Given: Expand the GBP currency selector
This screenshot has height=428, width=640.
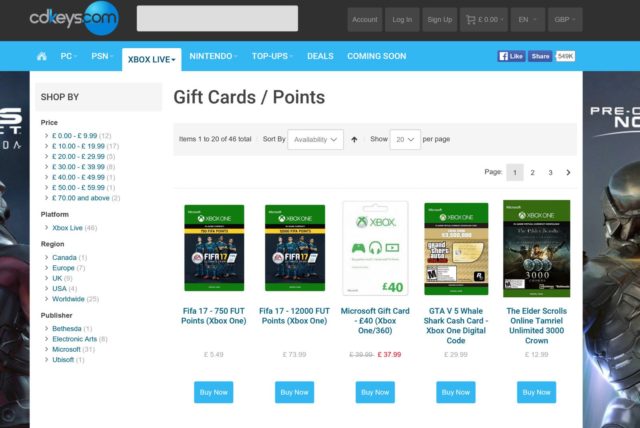Looking at the screenshot, I should [x=565, y=20].
